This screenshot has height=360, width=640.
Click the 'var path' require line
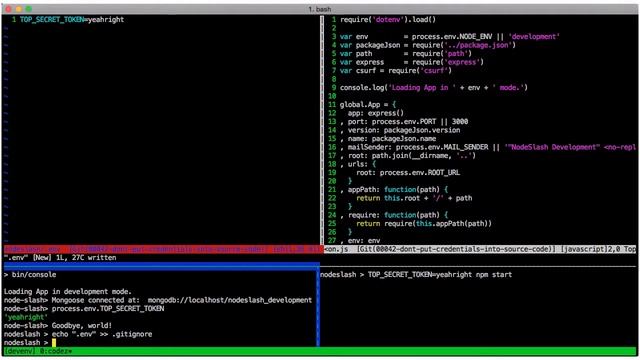coord(406,53)
